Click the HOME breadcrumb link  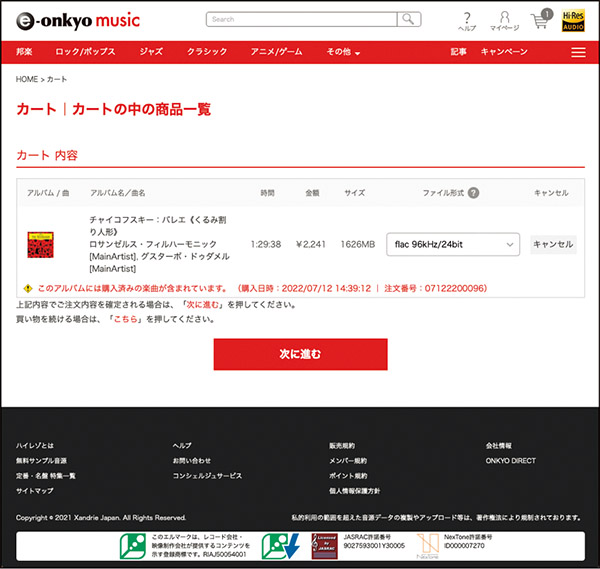tap(26, 78)
